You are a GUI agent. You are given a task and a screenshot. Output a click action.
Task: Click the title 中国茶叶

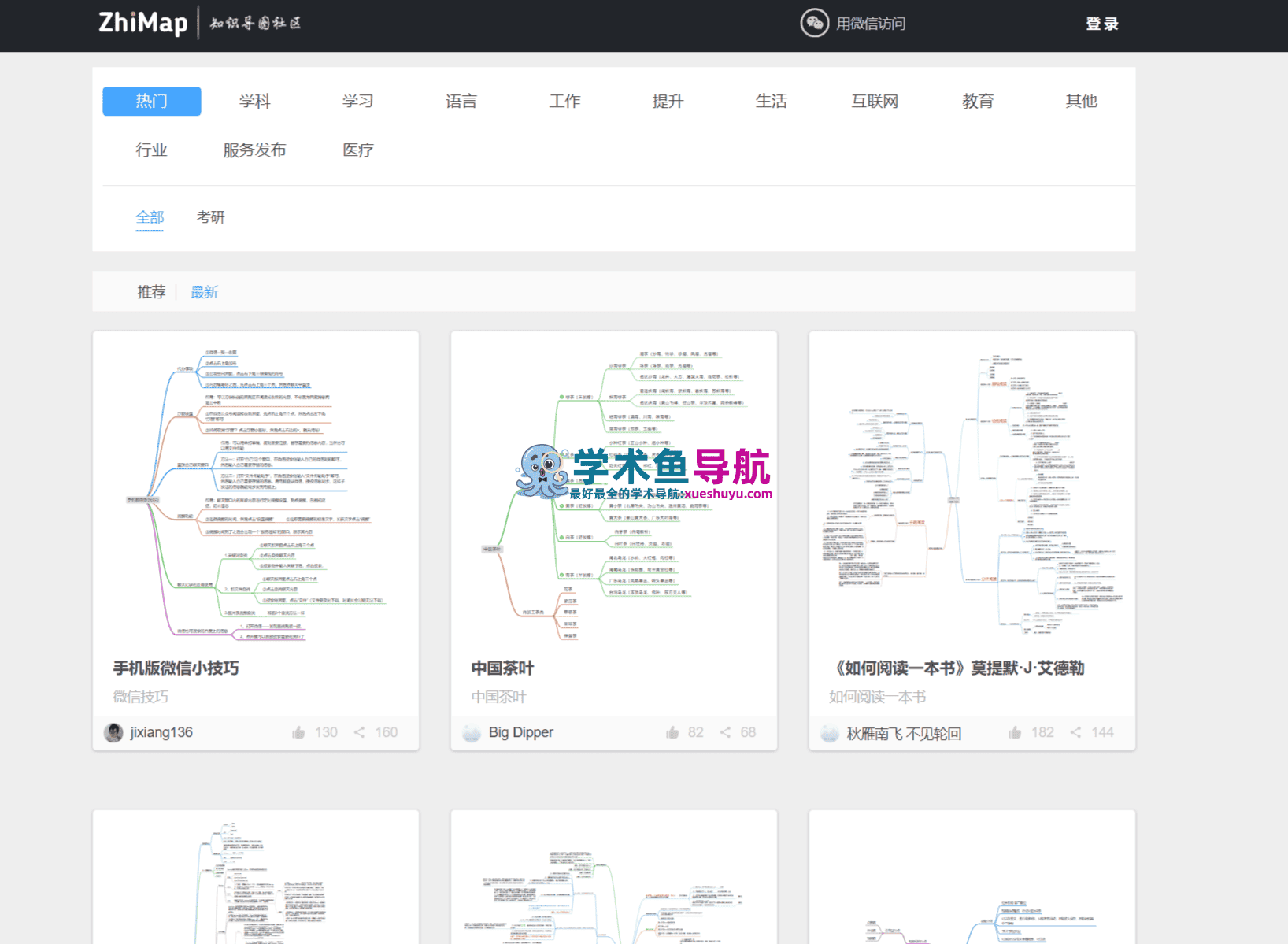coord(503,668)
